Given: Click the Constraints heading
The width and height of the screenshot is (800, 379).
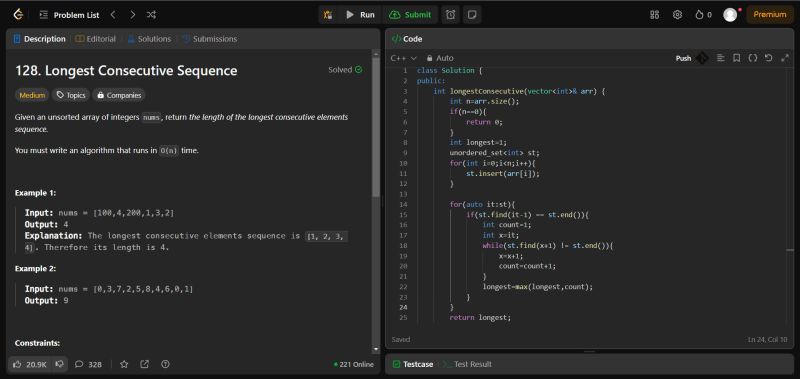Looking at the screenshot, I should pyautogui.click(x=37, y=343).
